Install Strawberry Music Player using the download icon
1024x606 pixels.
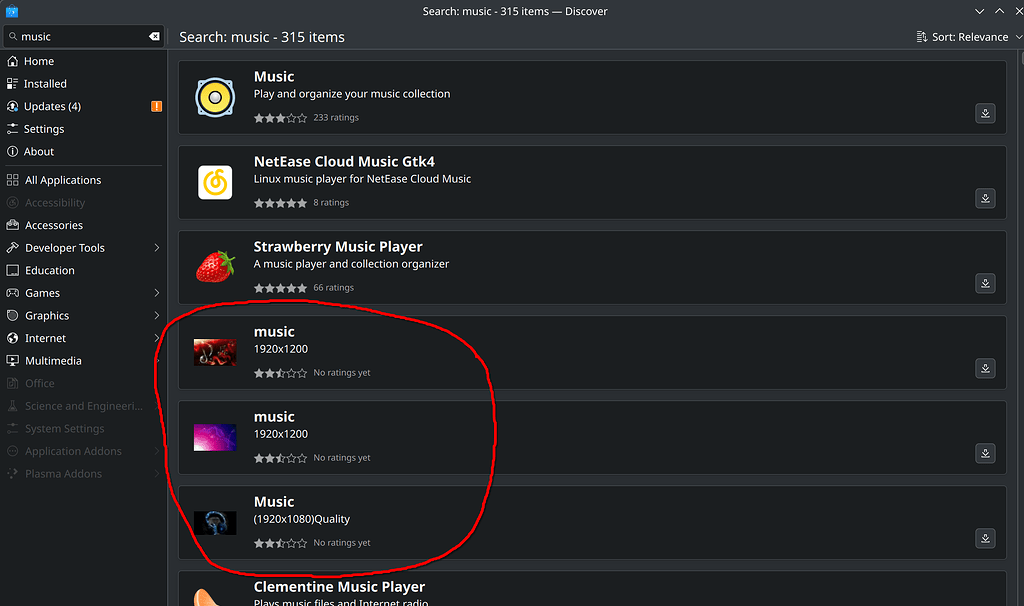985,283
